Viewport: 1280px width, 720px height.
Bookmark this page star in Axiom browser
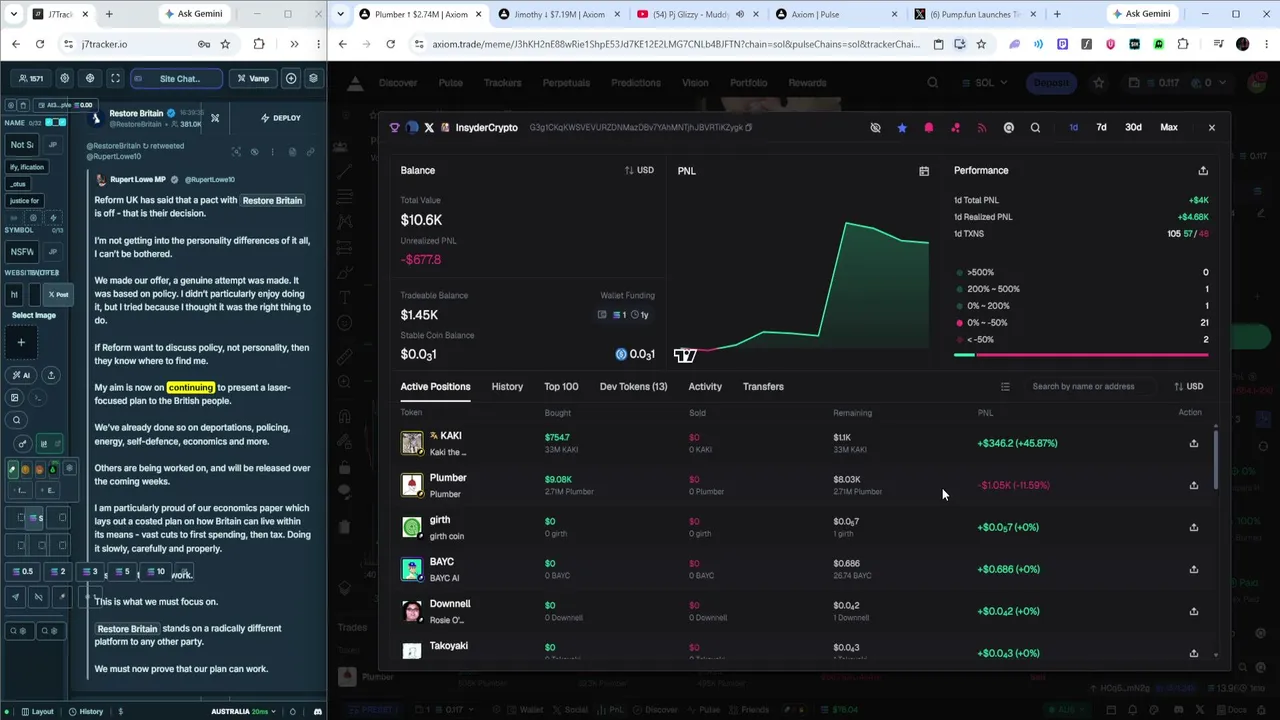click(x=981, y=44)
